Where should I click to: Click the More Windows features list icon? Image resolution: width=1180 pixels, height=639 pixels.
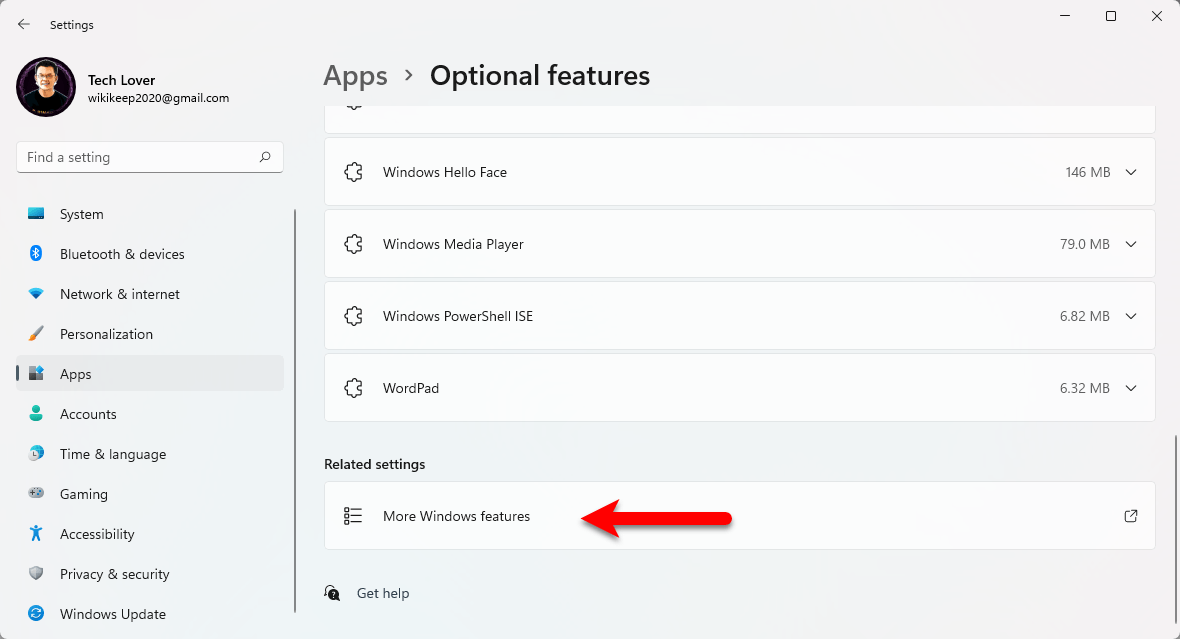(353, 516)
